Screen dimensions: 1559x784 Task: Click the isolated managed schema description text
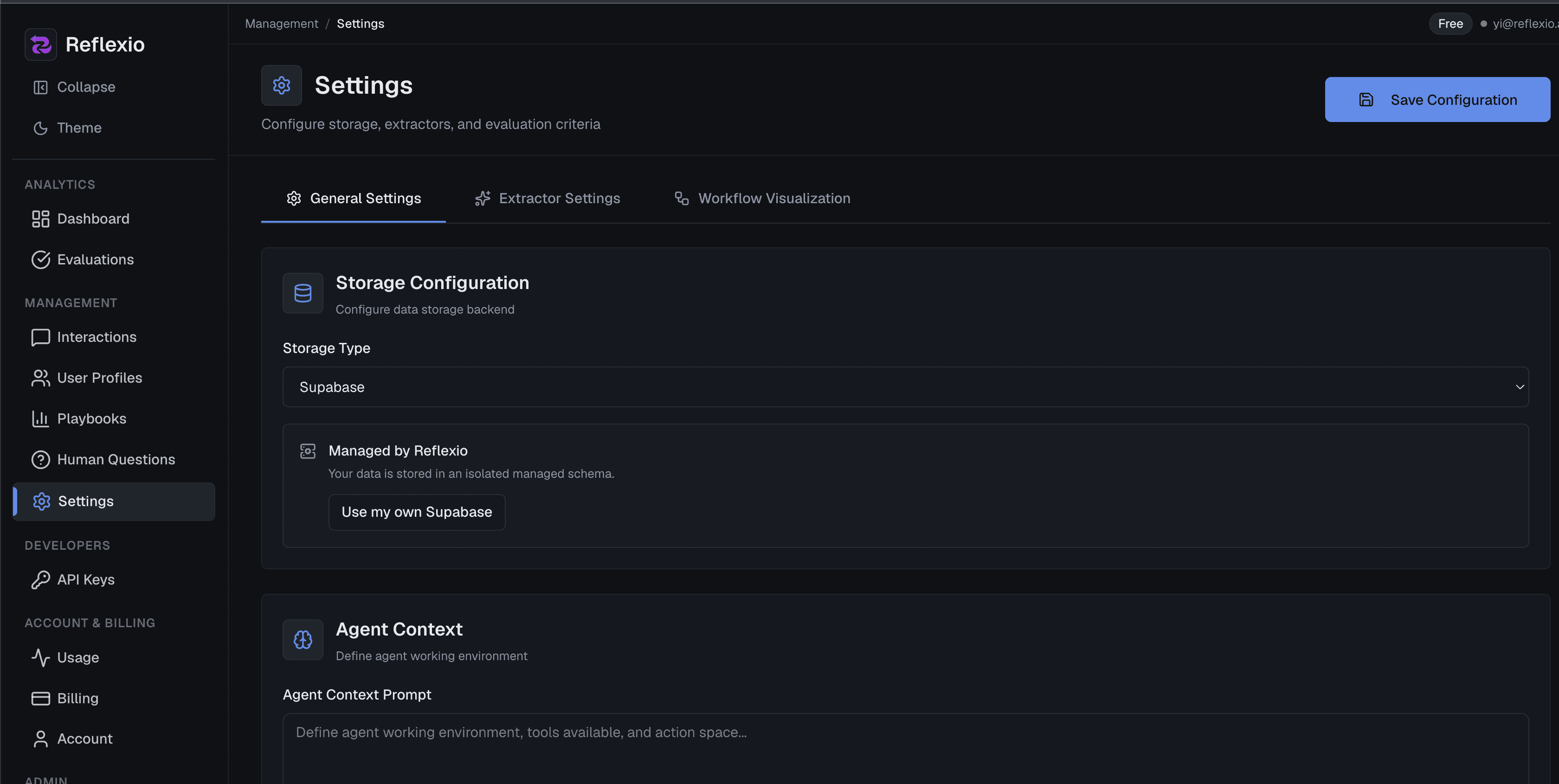[471, 474]
